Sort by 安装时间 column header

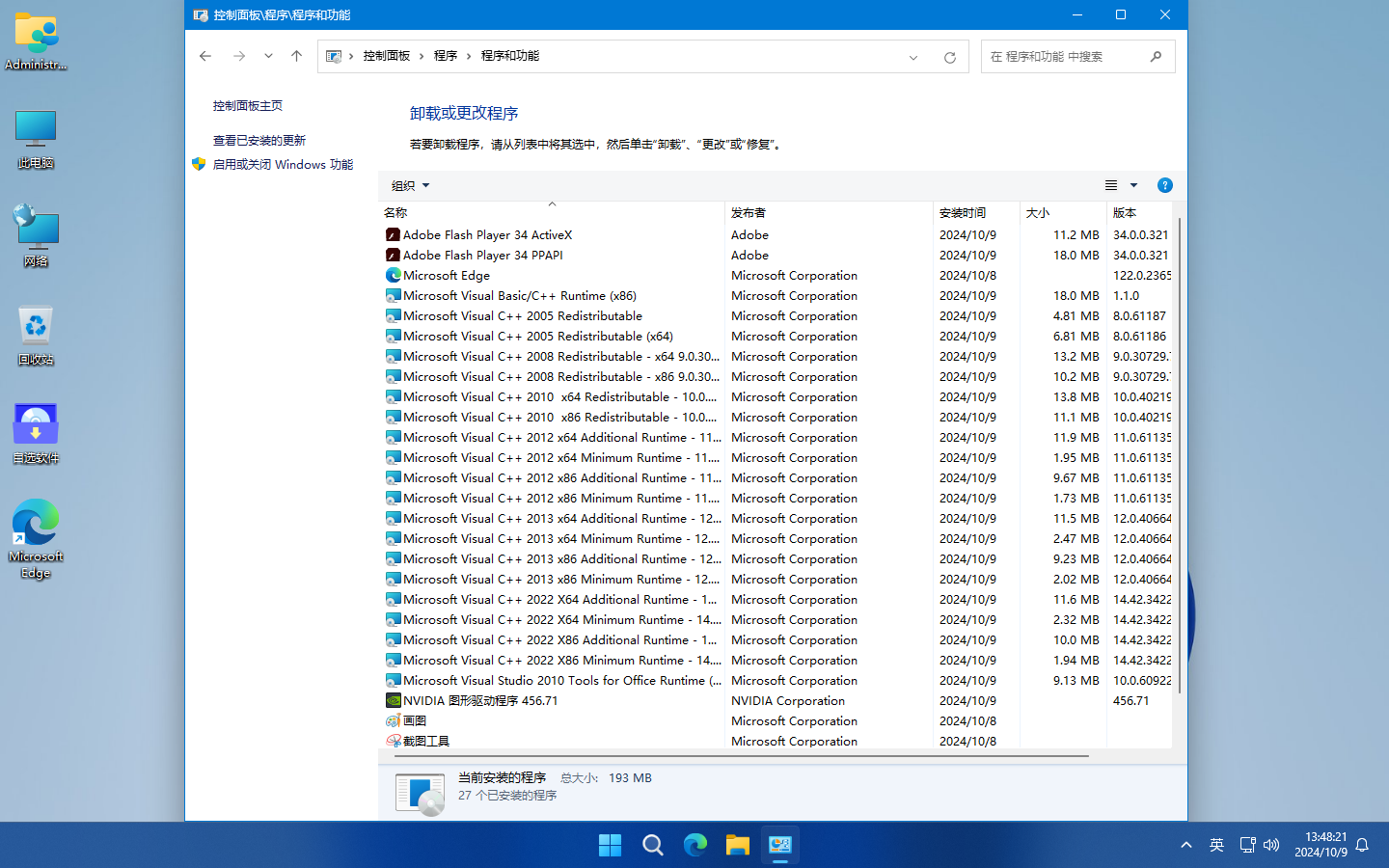976,212
